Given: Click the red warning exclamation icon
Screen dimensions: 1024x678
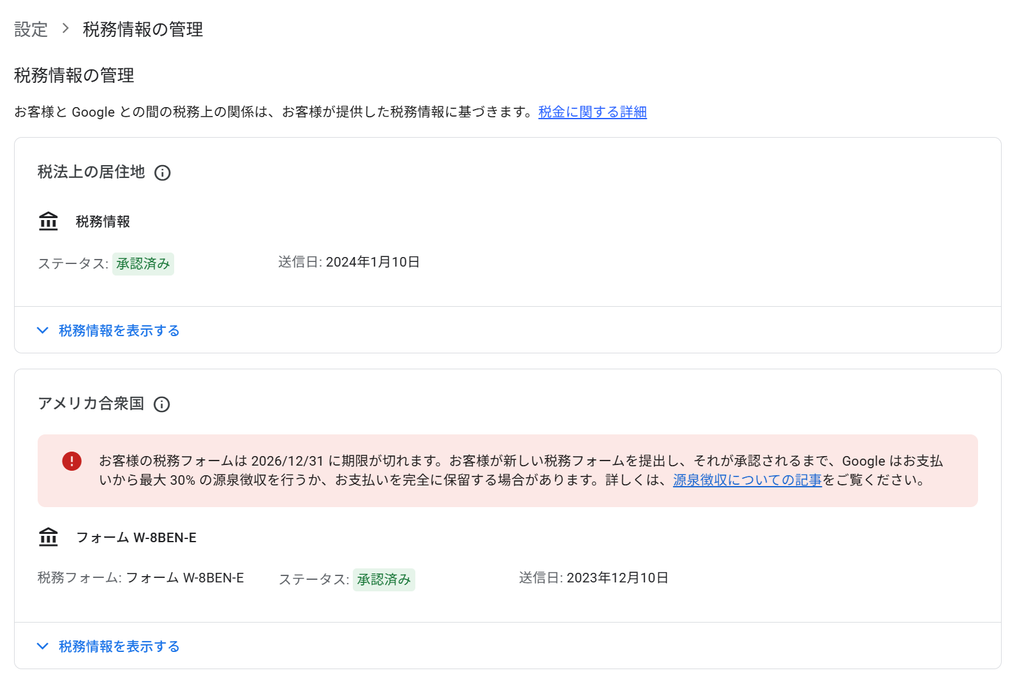Looking at the screenshot, I should point(72,461).
